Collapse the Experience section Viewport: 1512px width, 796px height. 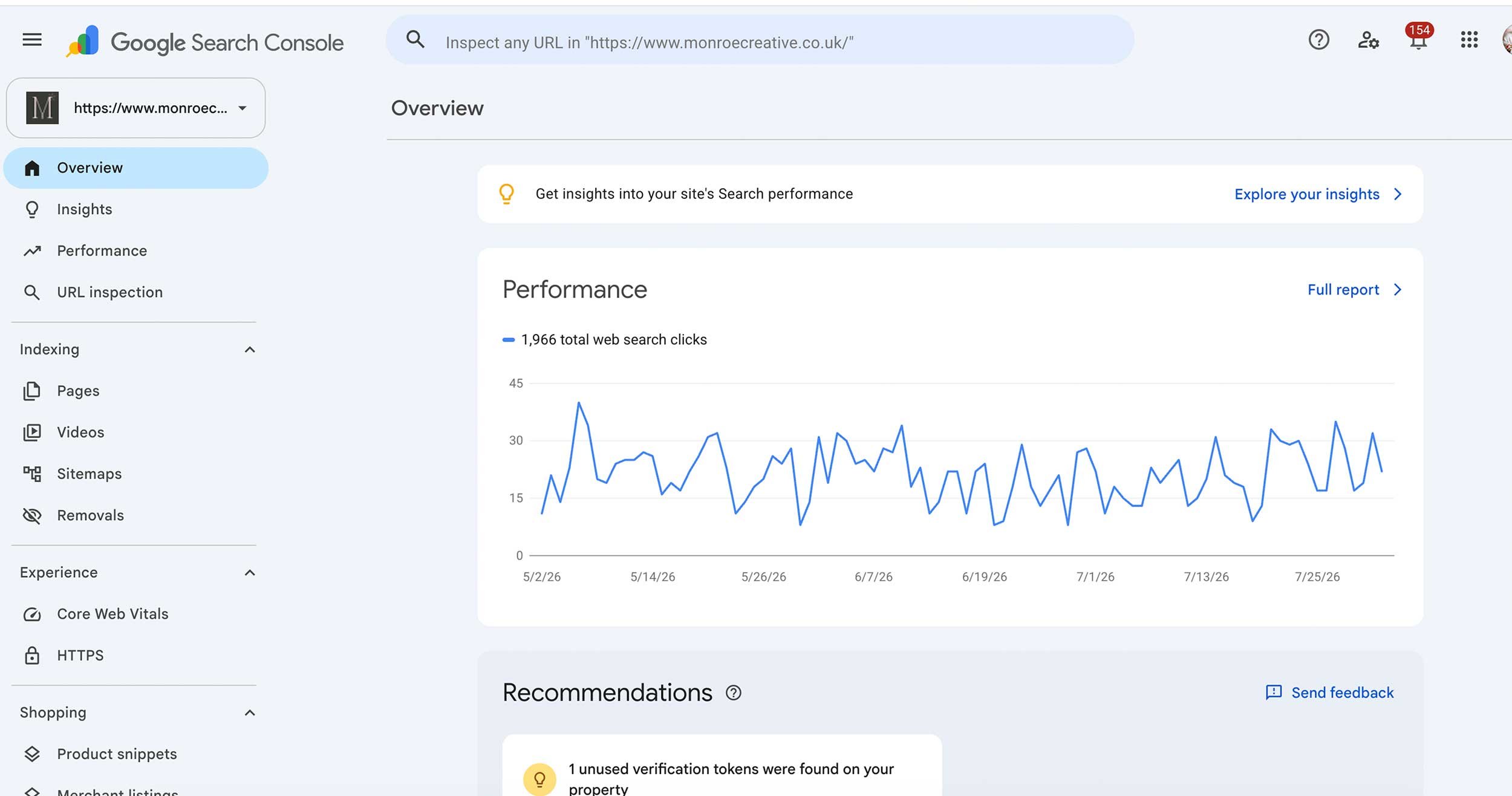[250, 573]
